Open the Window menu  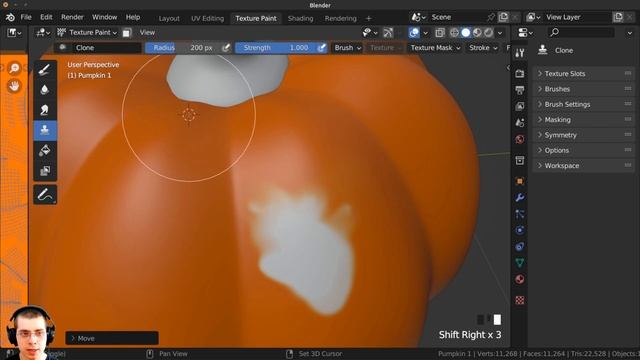coord(104,17)
